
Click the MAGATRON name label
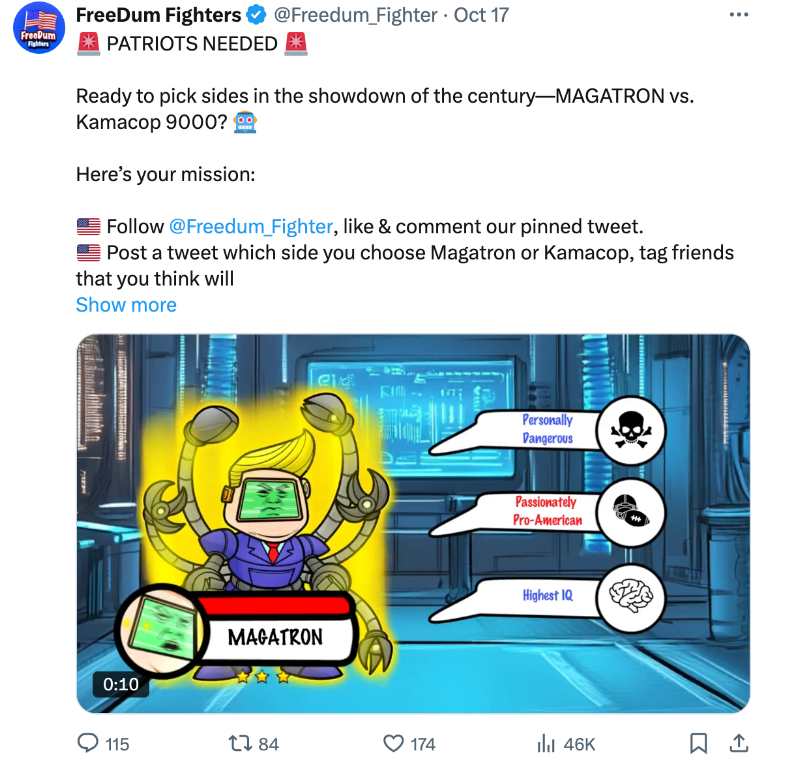coord(275,637)
